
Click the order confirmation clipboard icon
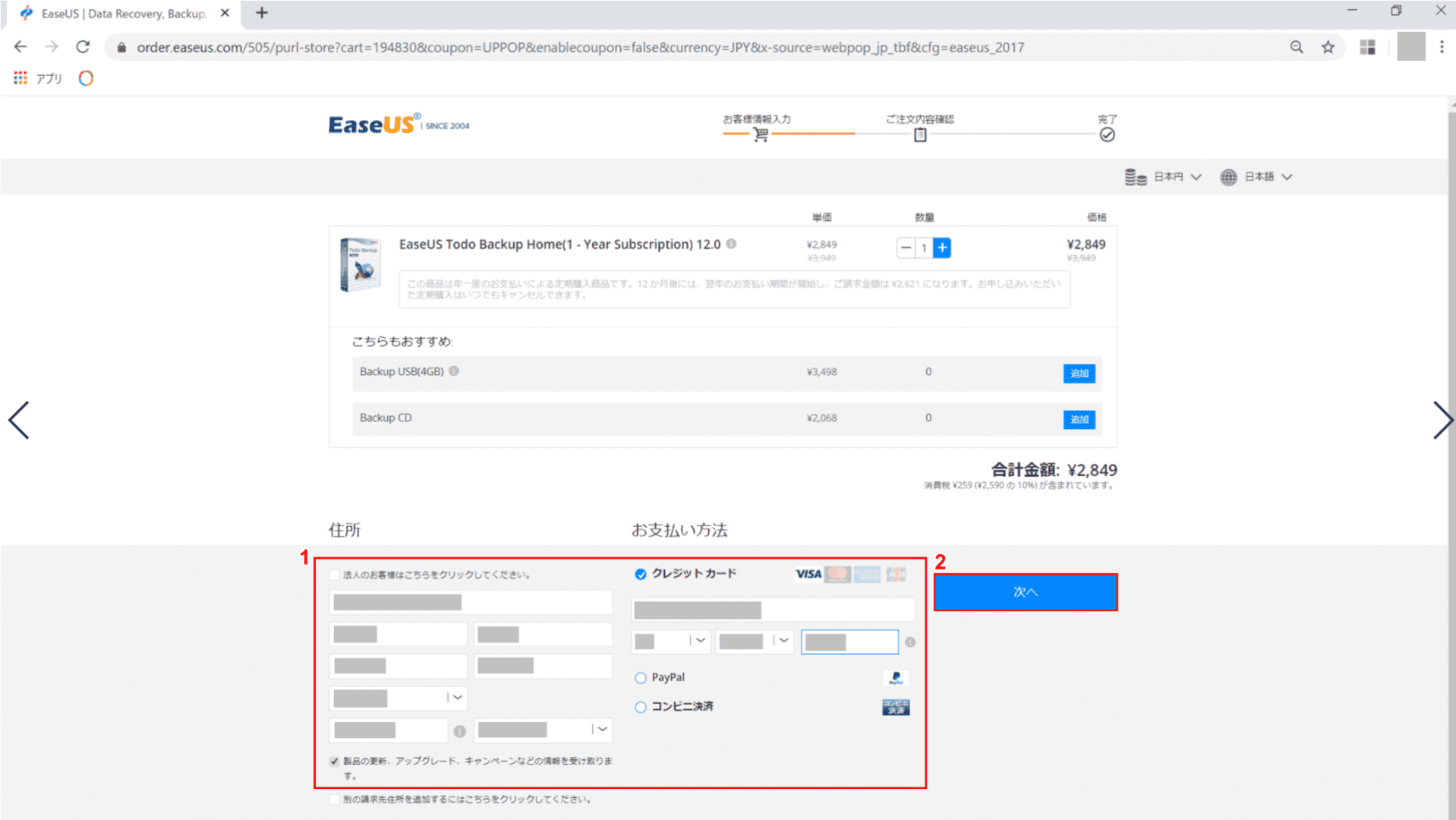click(x=920, y=135)
